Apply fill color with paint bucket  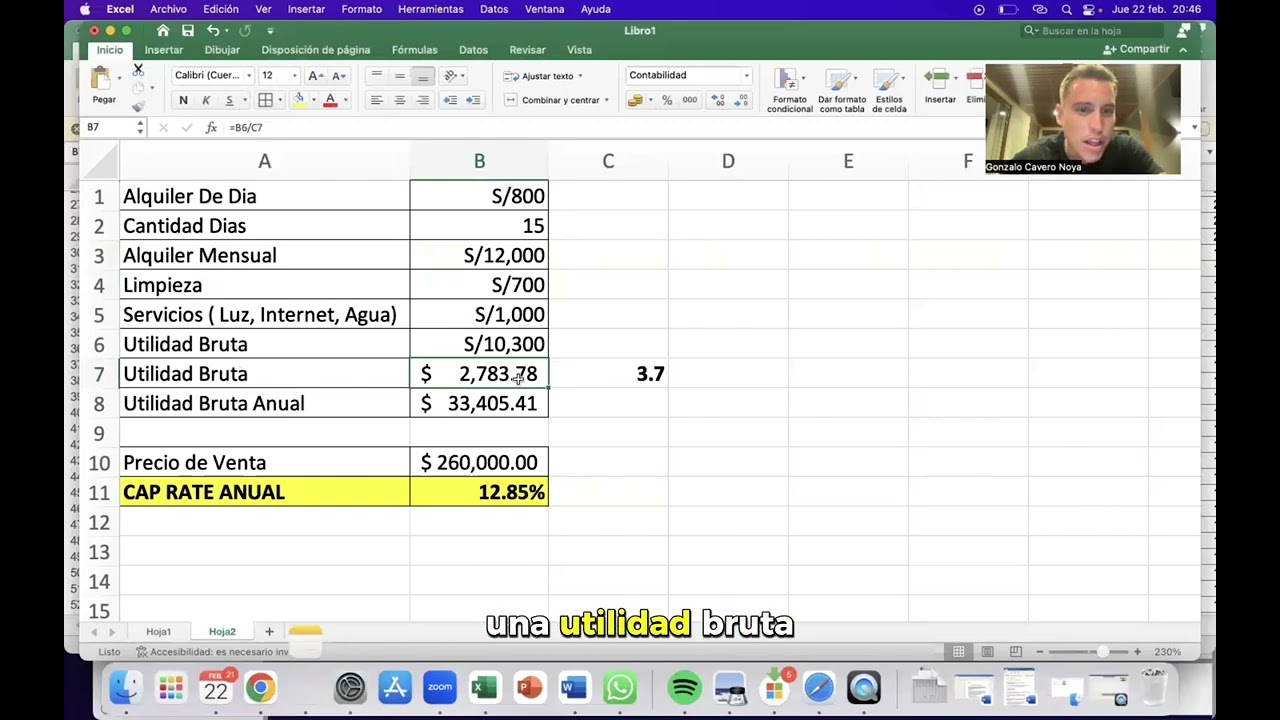[298, 100]
